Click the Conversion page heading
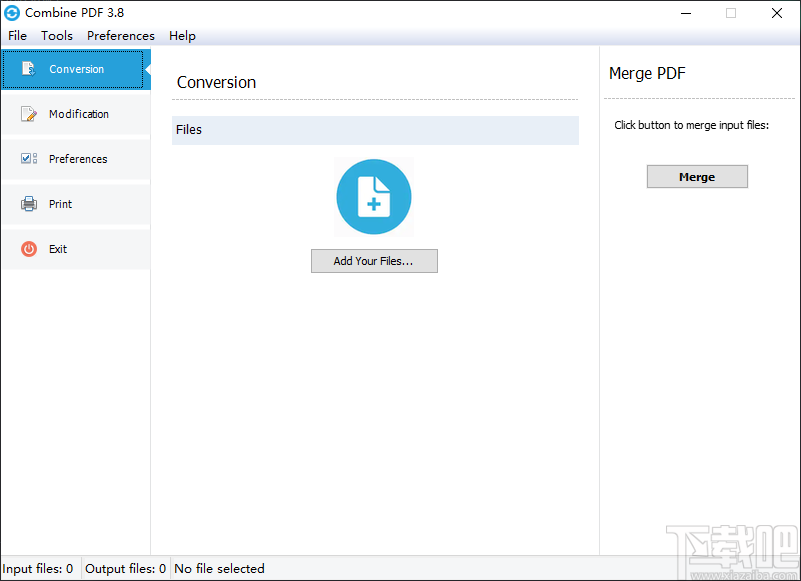Viewport: 801px width, 581px height. pyautogui.click(x=216, y=82)
